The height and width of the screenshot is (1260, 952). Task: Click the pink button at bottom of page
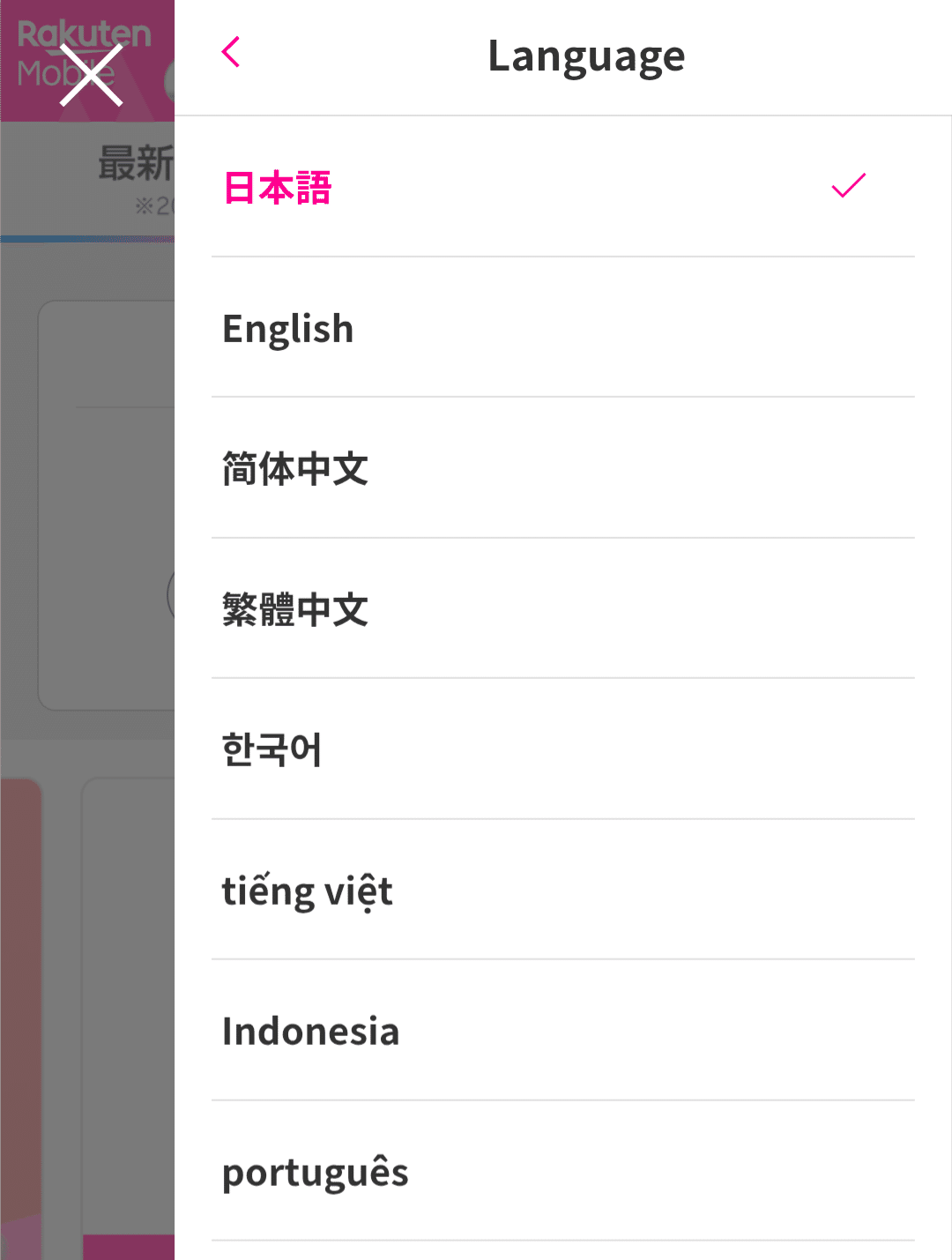(128, 1247)
